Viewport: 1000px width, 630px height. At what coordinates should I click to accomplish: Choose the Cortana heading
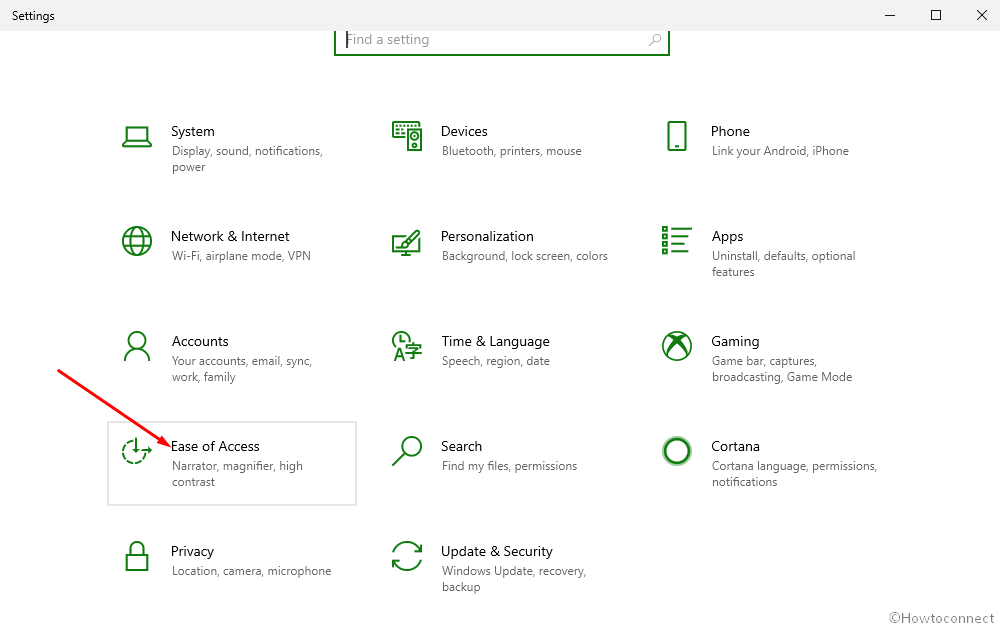pos(735,446)
